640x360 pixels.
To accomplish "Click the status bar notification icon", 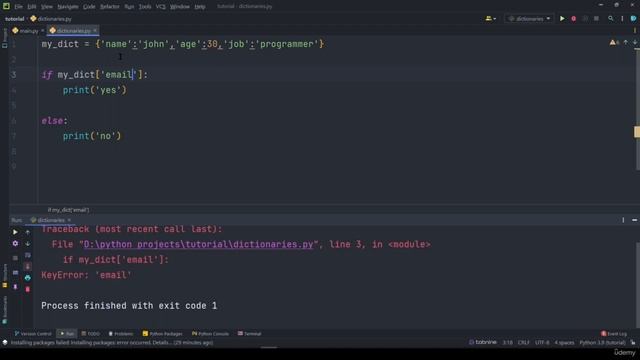I will pyautogui.click(x=5, y=342).
